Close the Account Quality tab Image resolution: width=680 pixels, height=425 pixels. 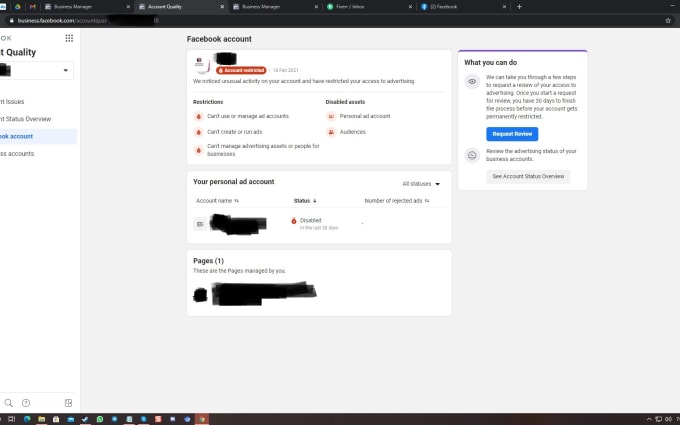(x=222, y=7)
